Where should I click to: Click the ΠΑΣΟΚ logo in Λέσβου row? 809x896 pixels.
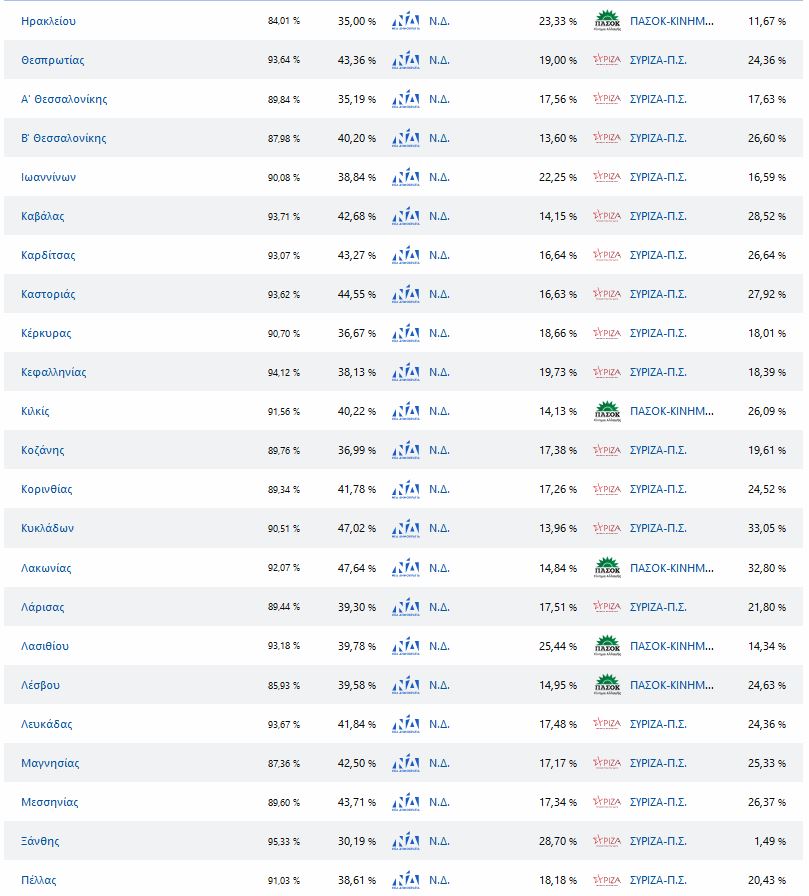tap(607, 685)
